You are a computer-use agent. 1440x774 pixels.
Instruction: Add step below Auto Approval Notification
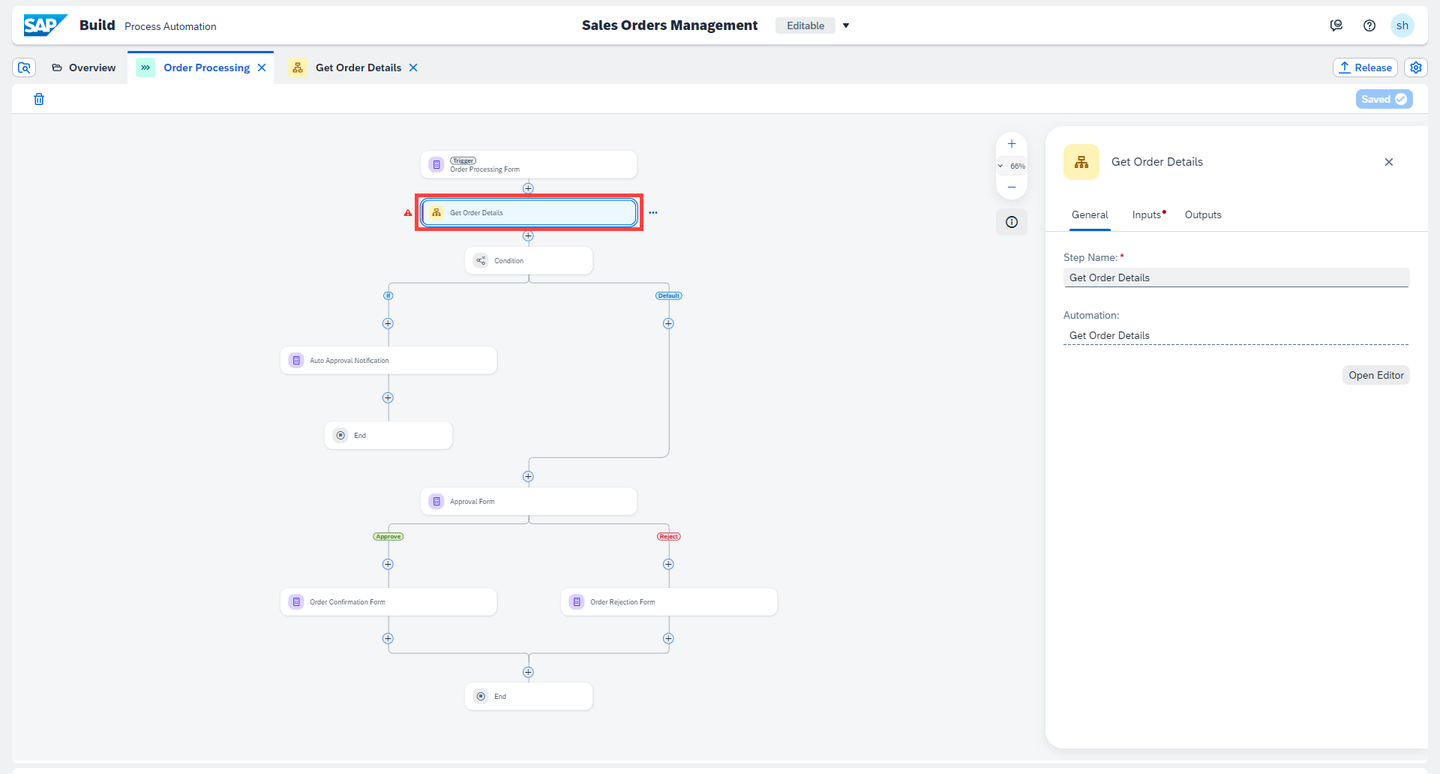[388, 398]
